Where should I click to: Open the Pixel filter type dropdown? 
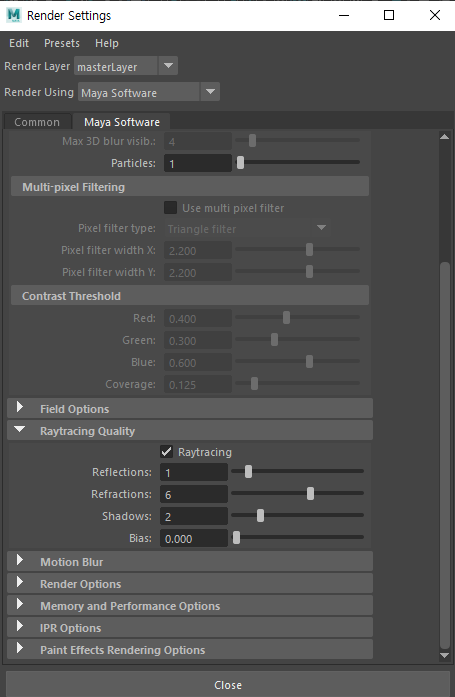[247, 228]
